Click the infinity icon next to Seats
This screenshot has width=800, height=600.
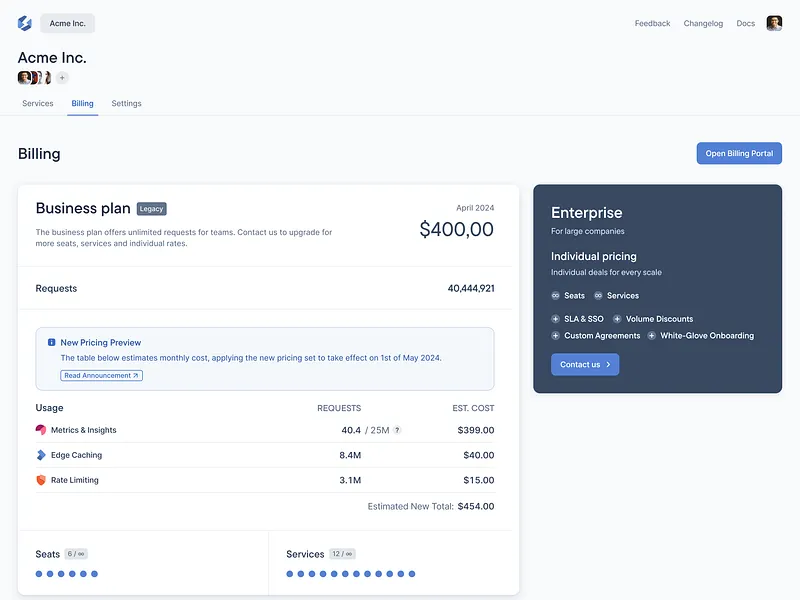coord(556,296)
